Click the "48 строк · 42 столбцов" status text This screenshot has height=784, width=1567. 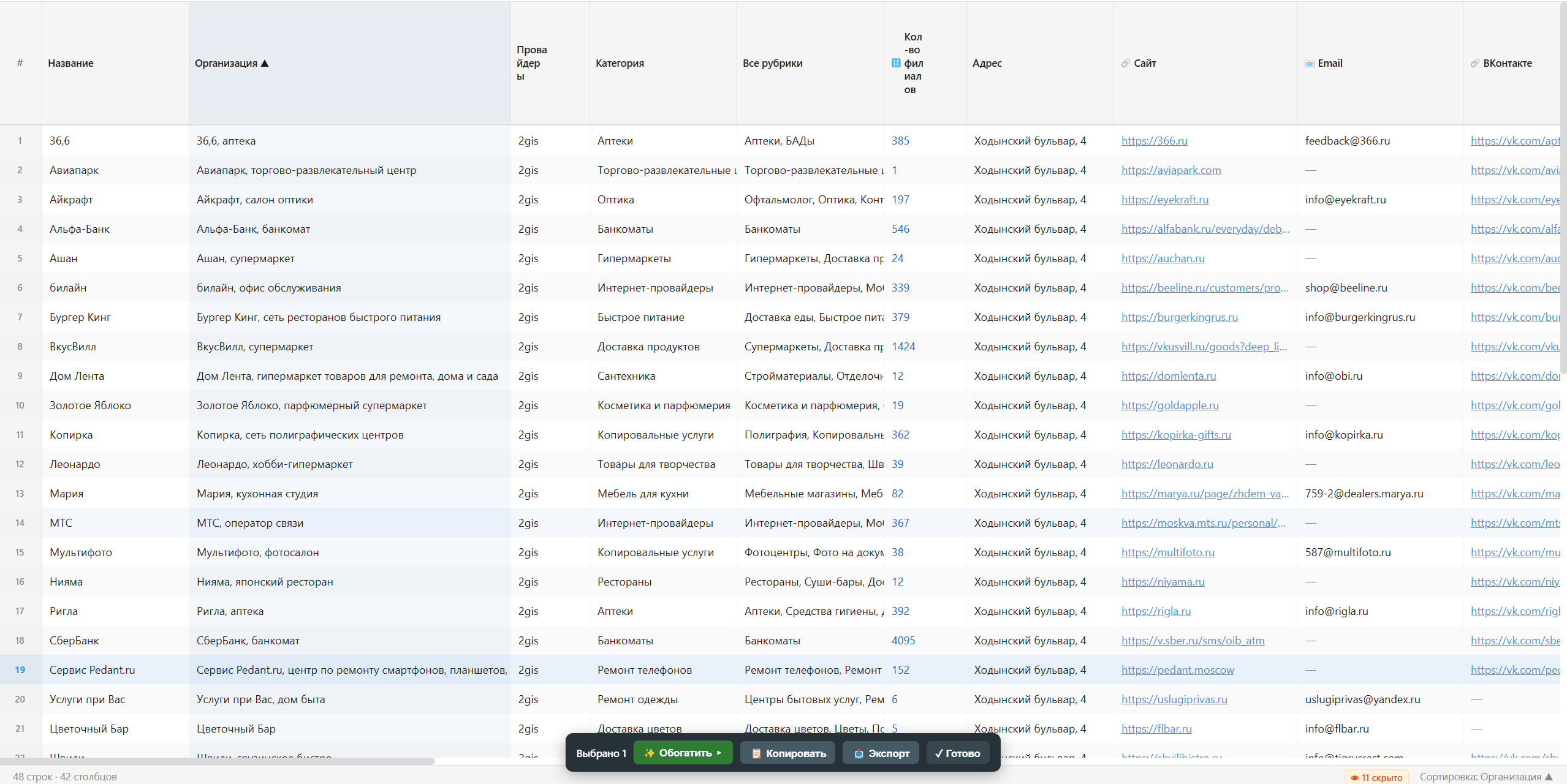[x=65, y=777]
